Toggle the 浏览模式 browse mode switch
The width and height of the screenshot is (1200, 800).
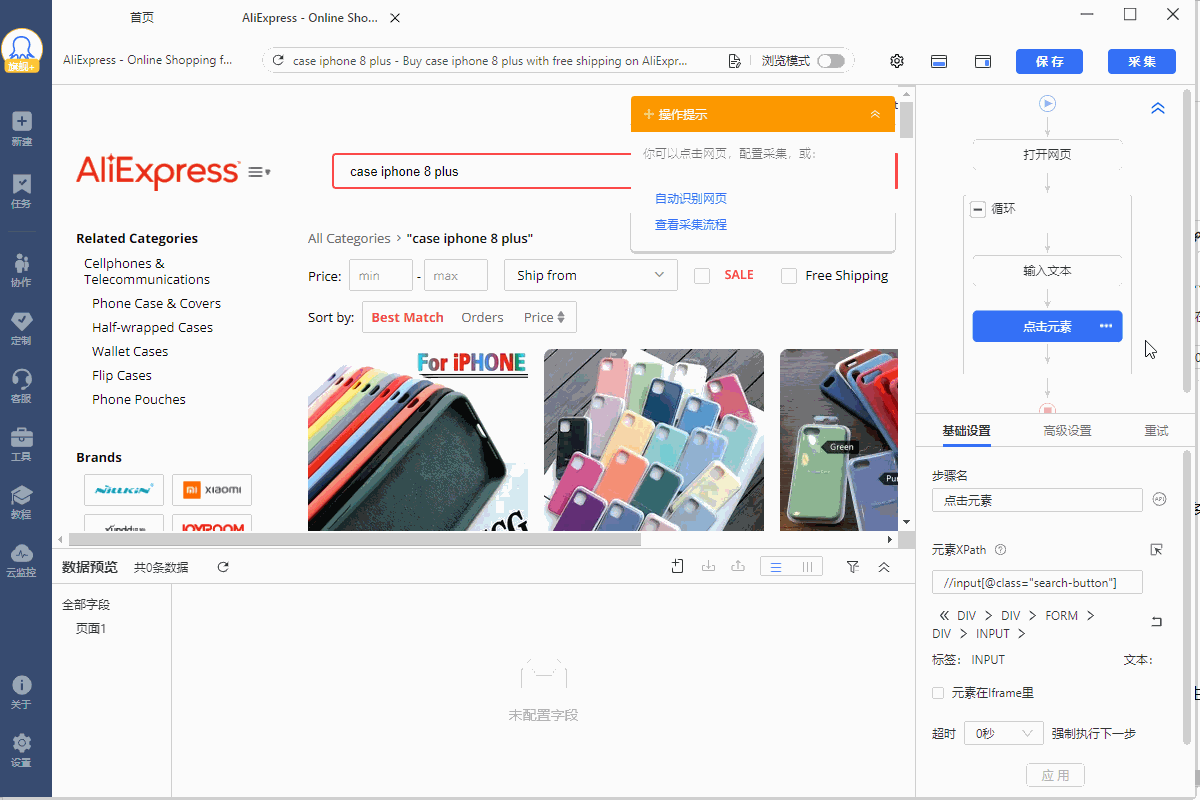tap(830, 61)
